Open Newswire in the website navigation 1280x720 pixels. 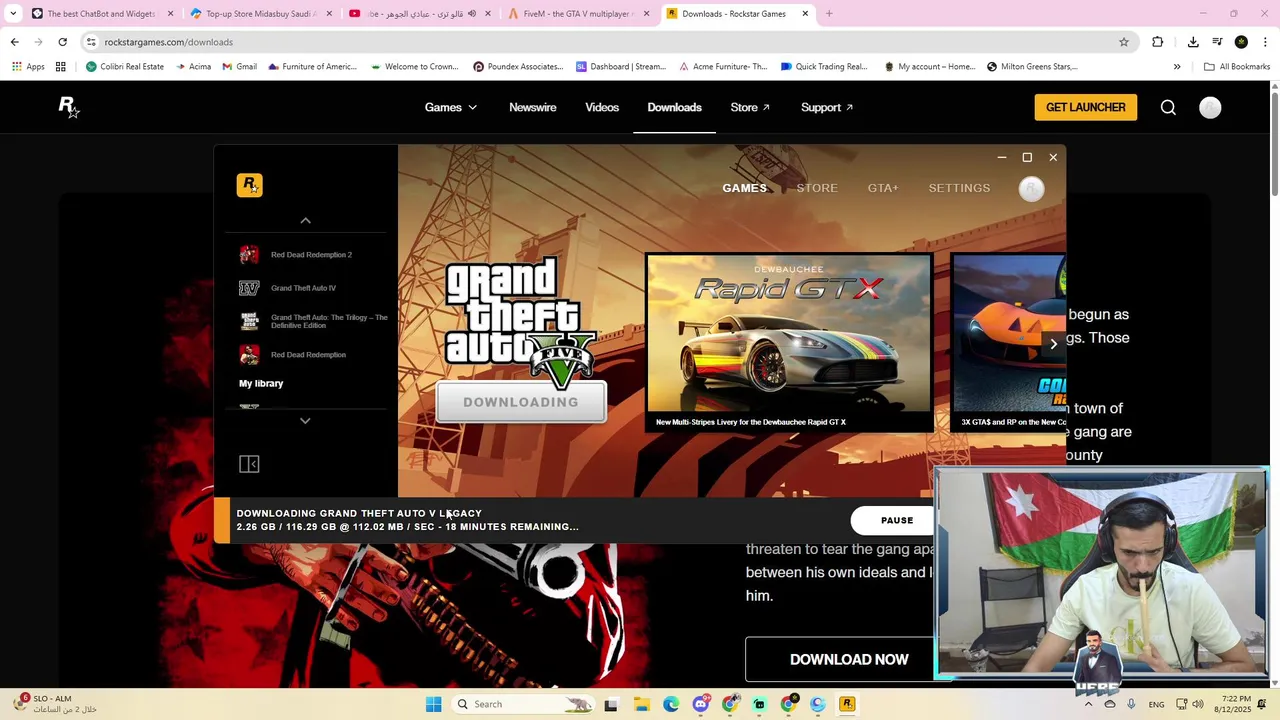(x=532, y=107)
